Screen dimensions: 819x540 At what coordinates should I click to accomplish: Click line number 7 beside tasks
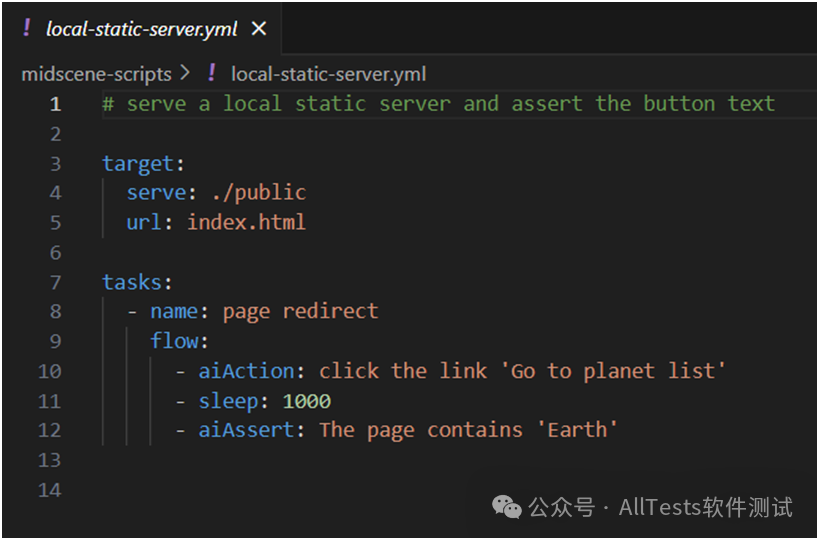[55, 283]
